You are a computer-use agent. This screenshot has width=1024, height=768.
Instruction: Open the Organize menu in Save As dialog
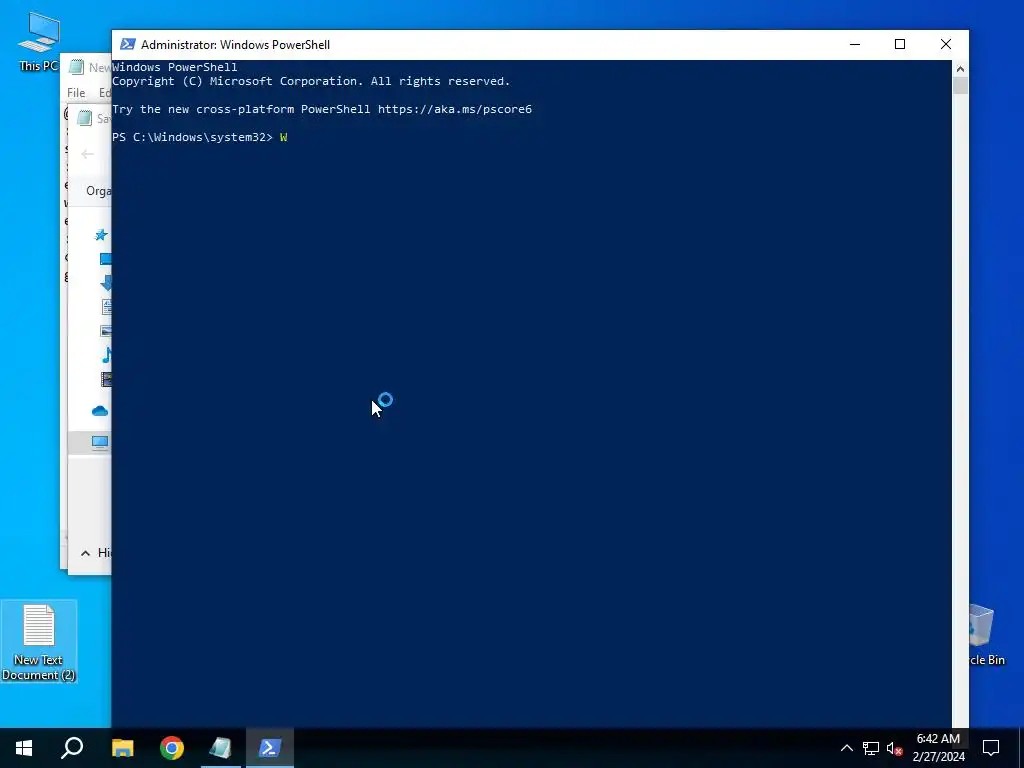point(99,191)
